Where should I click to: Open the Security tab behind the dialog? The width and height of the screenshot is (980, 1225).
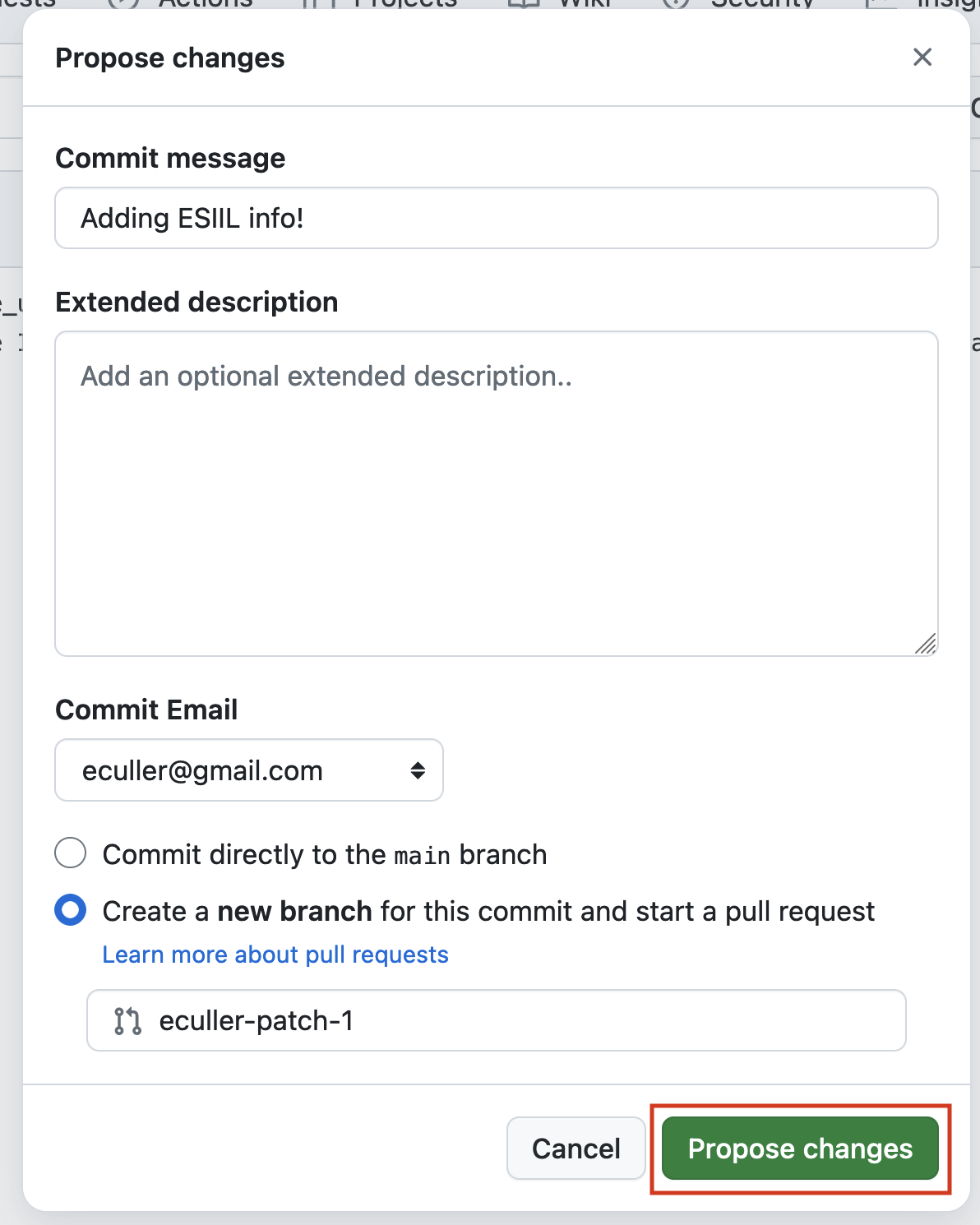[738, 4]
